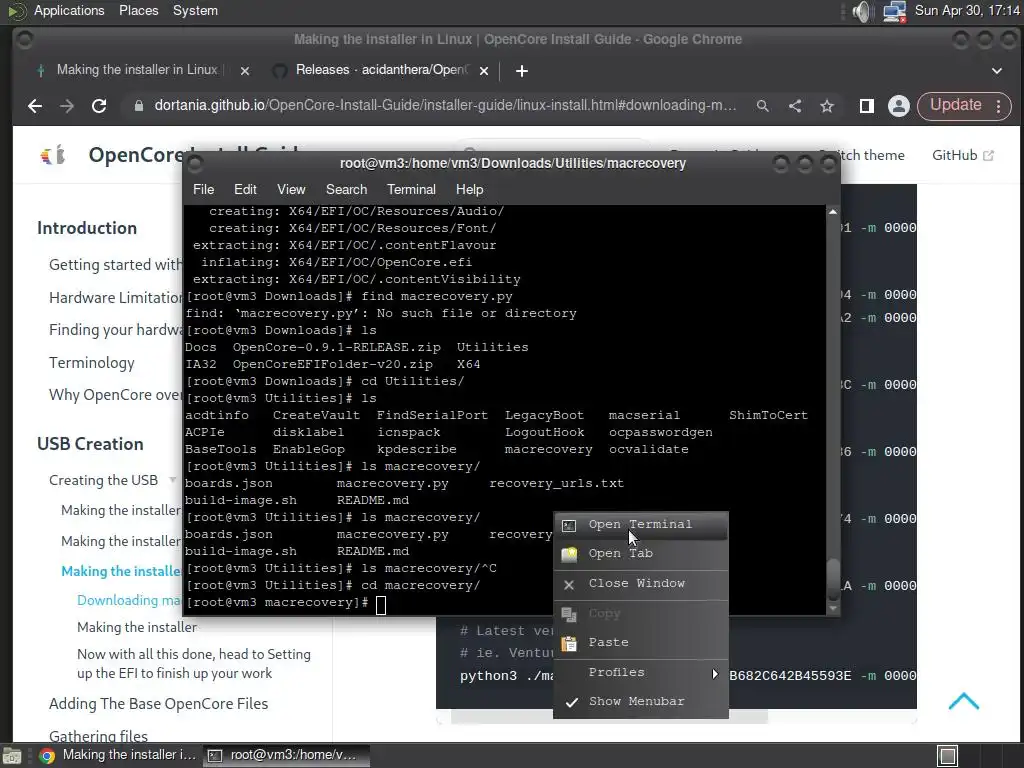
Task: Open the Chrome profile avatar
Action: (x=899, y=106)
